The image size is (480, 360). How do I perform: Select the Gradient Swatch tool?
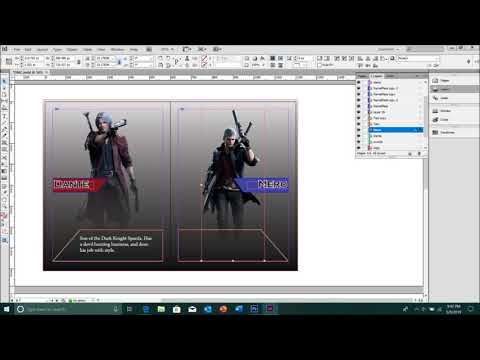(5, 171)
